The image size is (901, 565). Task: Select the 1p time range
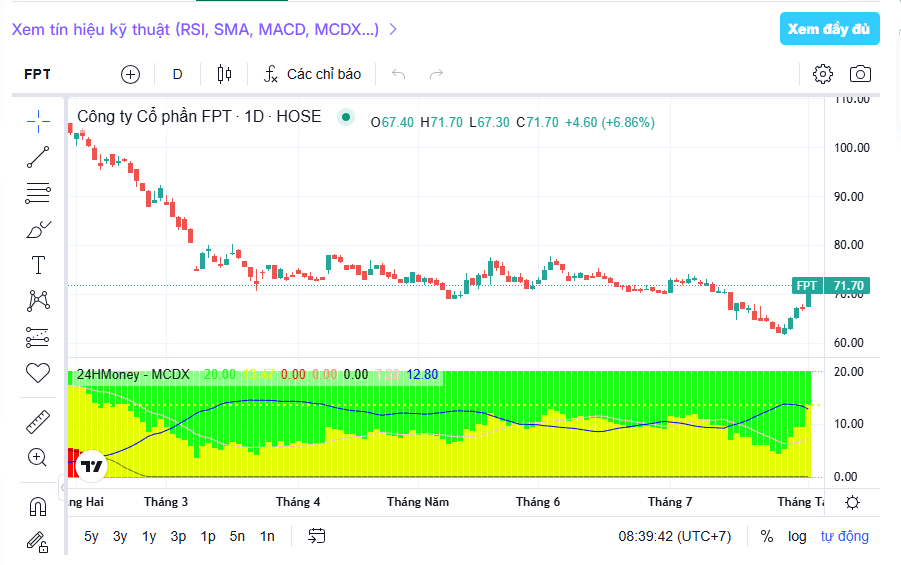coord(207,536)
